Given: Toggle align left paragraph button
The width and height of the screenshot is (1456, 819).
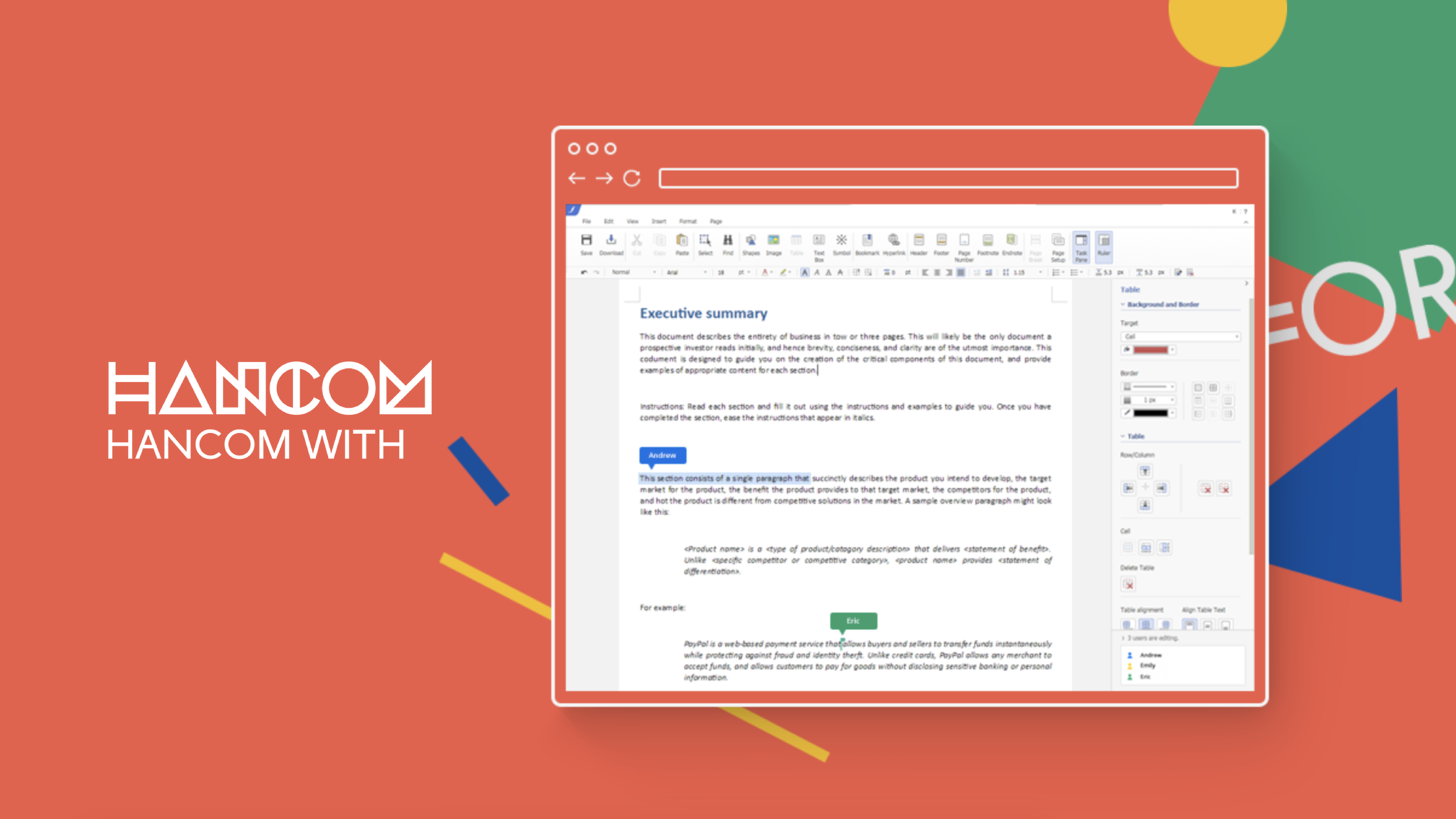Looking at the screenshot, I should point(925,272).
